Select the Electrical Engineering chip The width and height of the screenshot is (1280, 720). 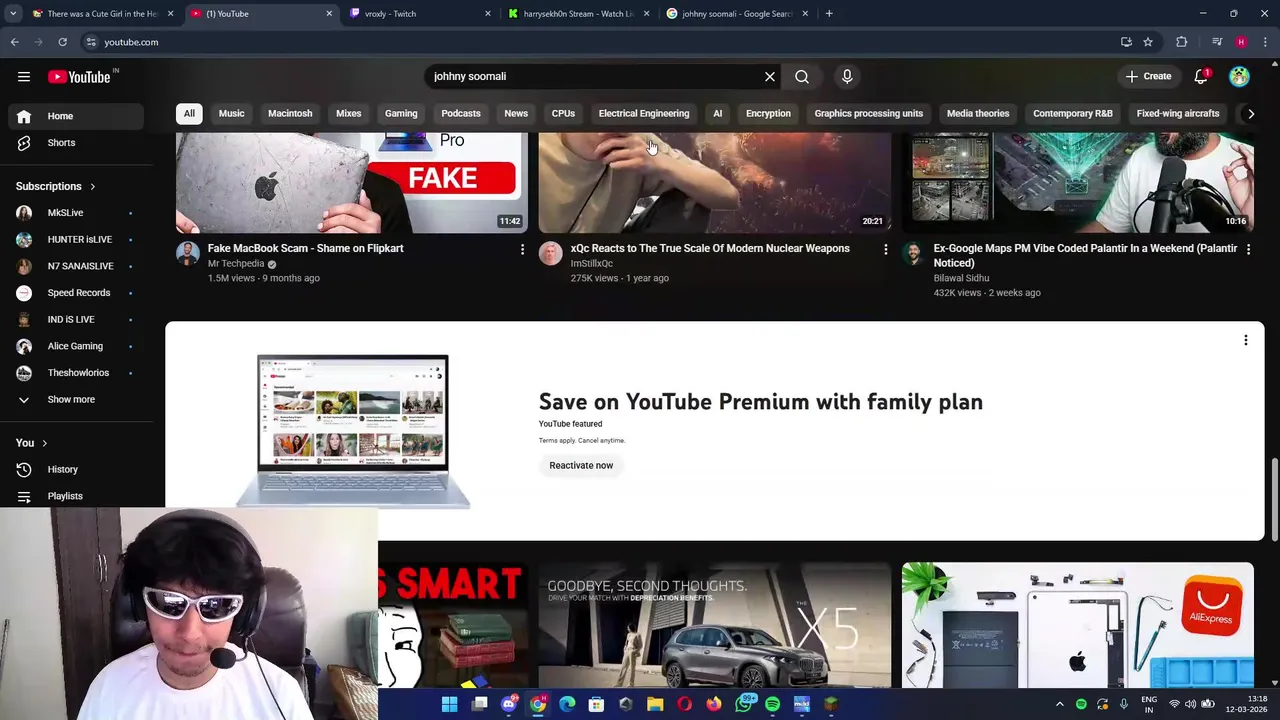tap(644, 113)
